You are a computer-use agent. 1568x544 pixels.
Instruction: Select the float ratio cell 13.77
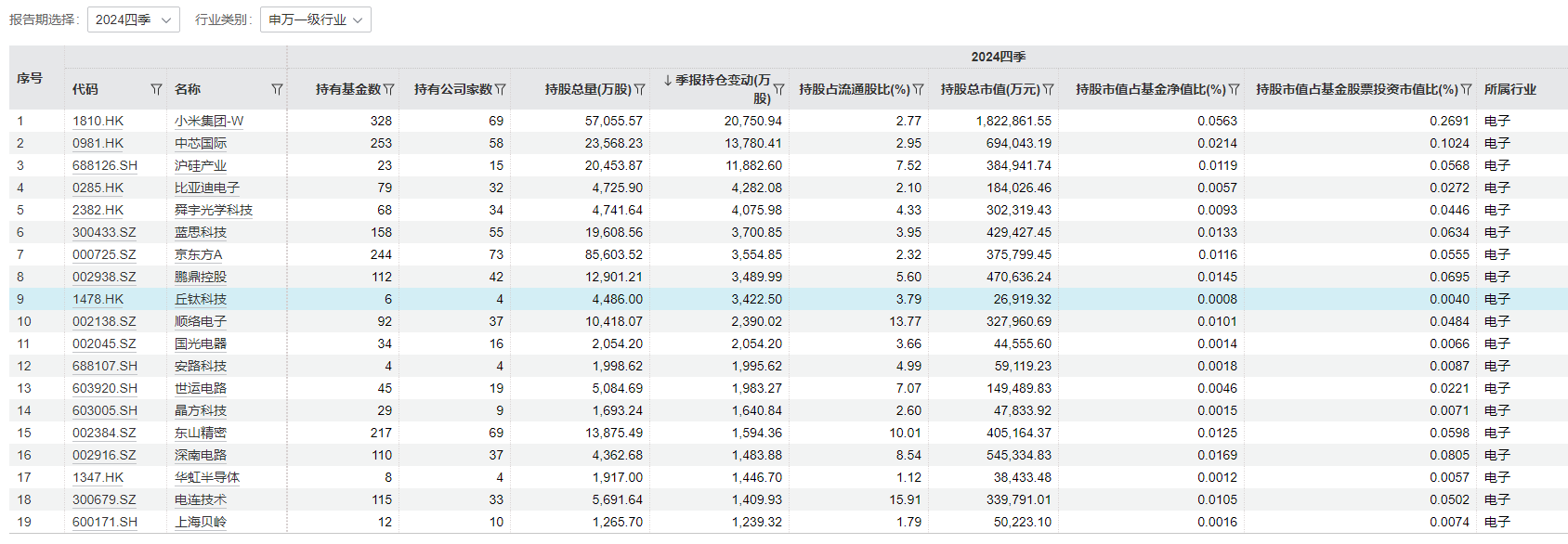pos(906,321)
